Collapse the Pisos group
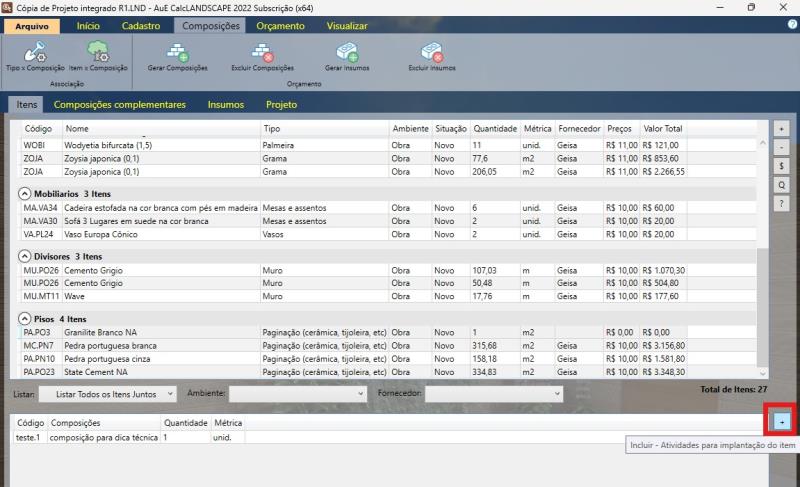 (24, 319)
